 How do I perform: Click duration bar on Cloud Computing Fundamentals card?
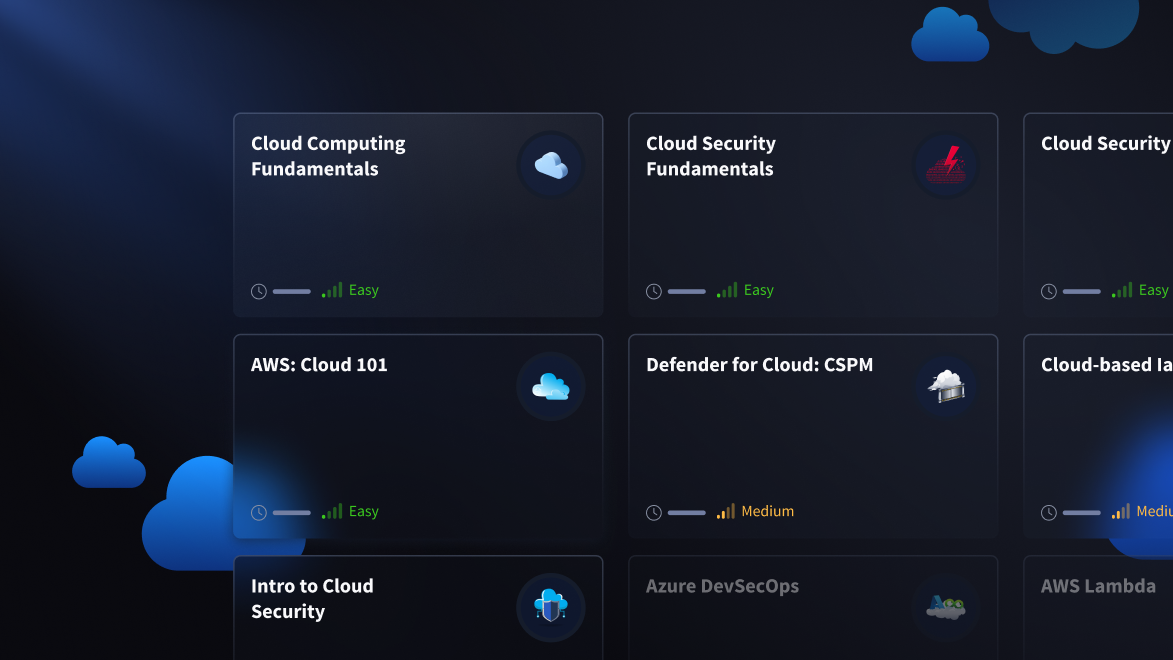point(292,291)
